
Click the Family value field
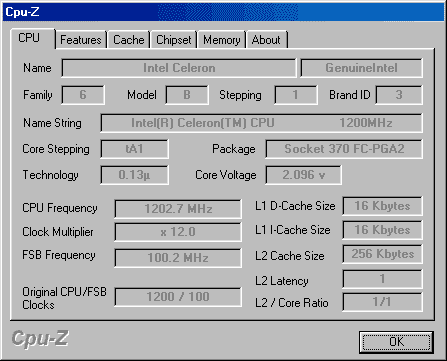click(83, 95)
